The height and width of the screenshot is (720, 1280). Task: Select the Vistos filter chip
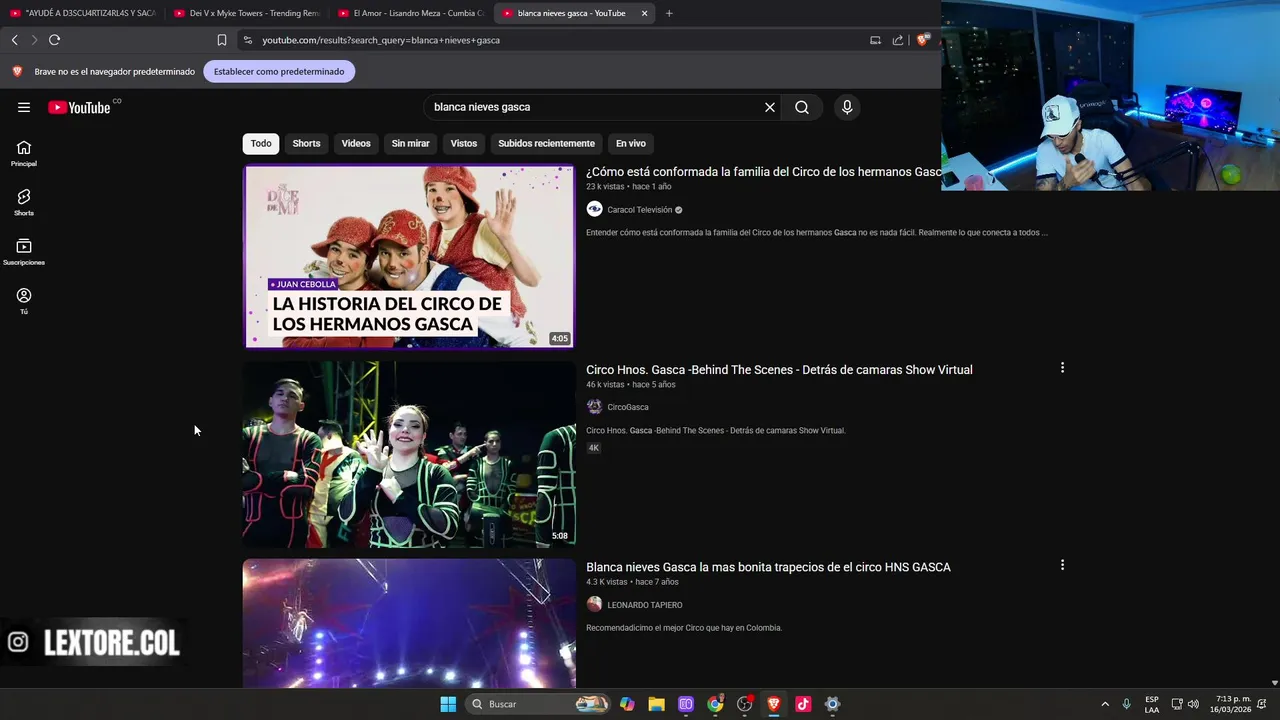(x=464, y=143)
